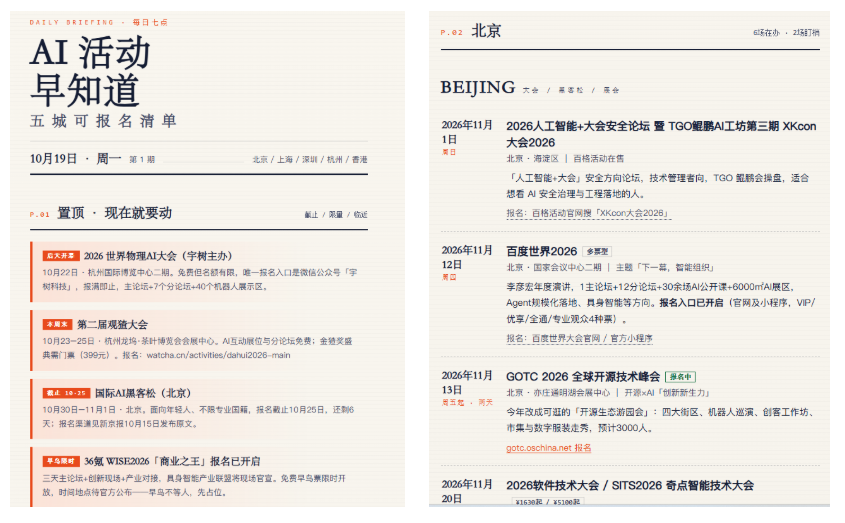
Task: Click the date 2026年11月12日
Action: click(467, 257)
